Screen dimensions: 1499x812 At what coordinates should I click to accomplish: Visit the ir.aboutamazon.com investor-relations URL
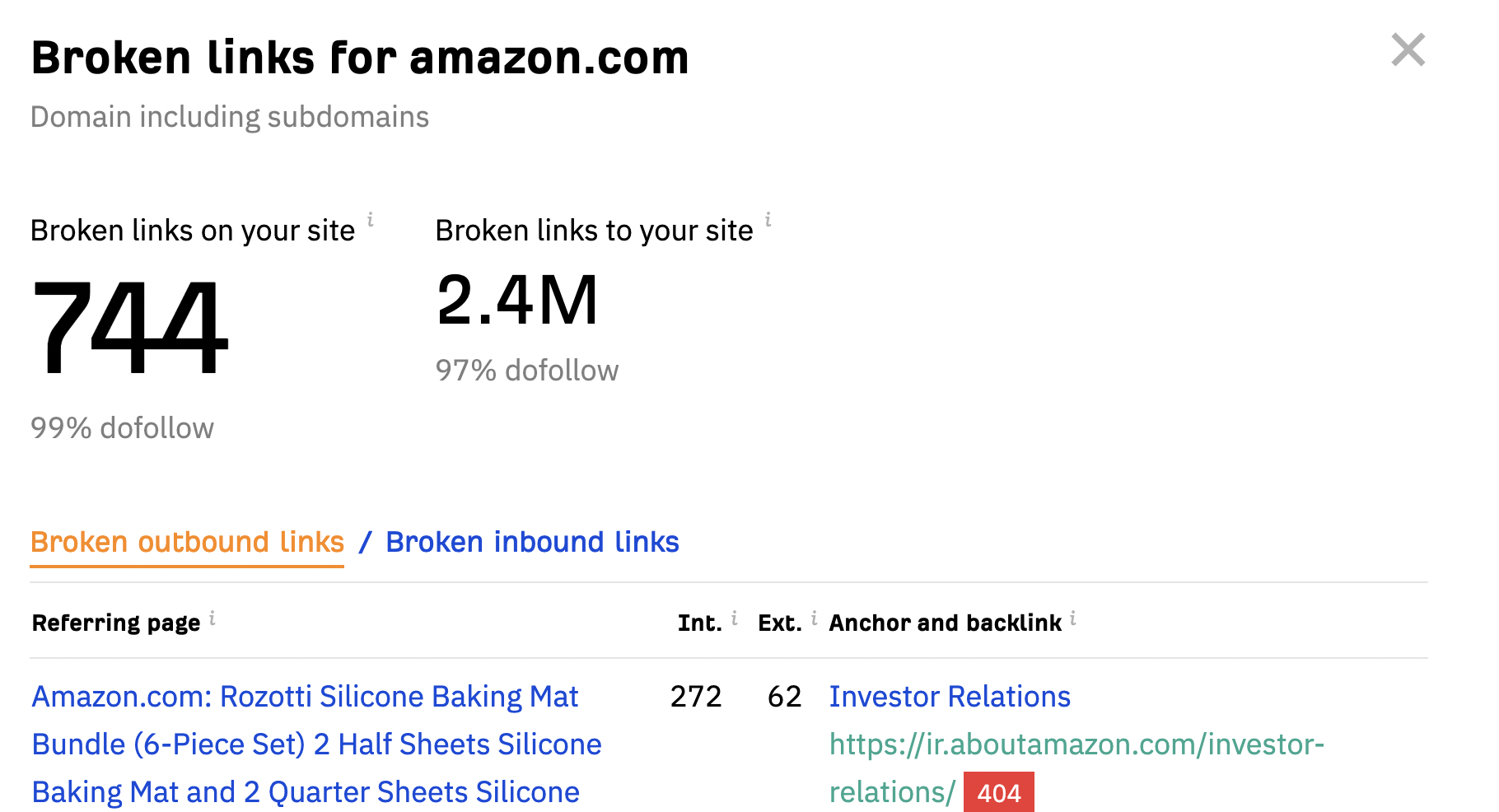click(1076, 744)
